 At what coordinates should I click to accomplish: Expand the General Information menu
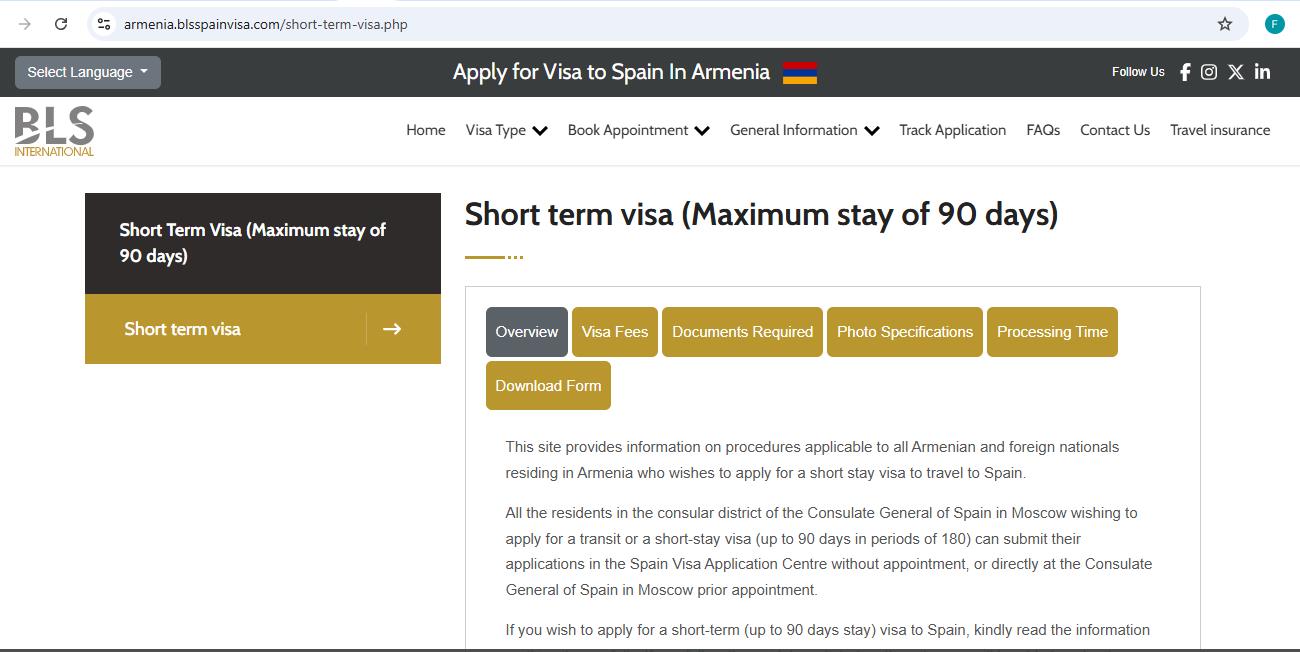coord(804,130)
